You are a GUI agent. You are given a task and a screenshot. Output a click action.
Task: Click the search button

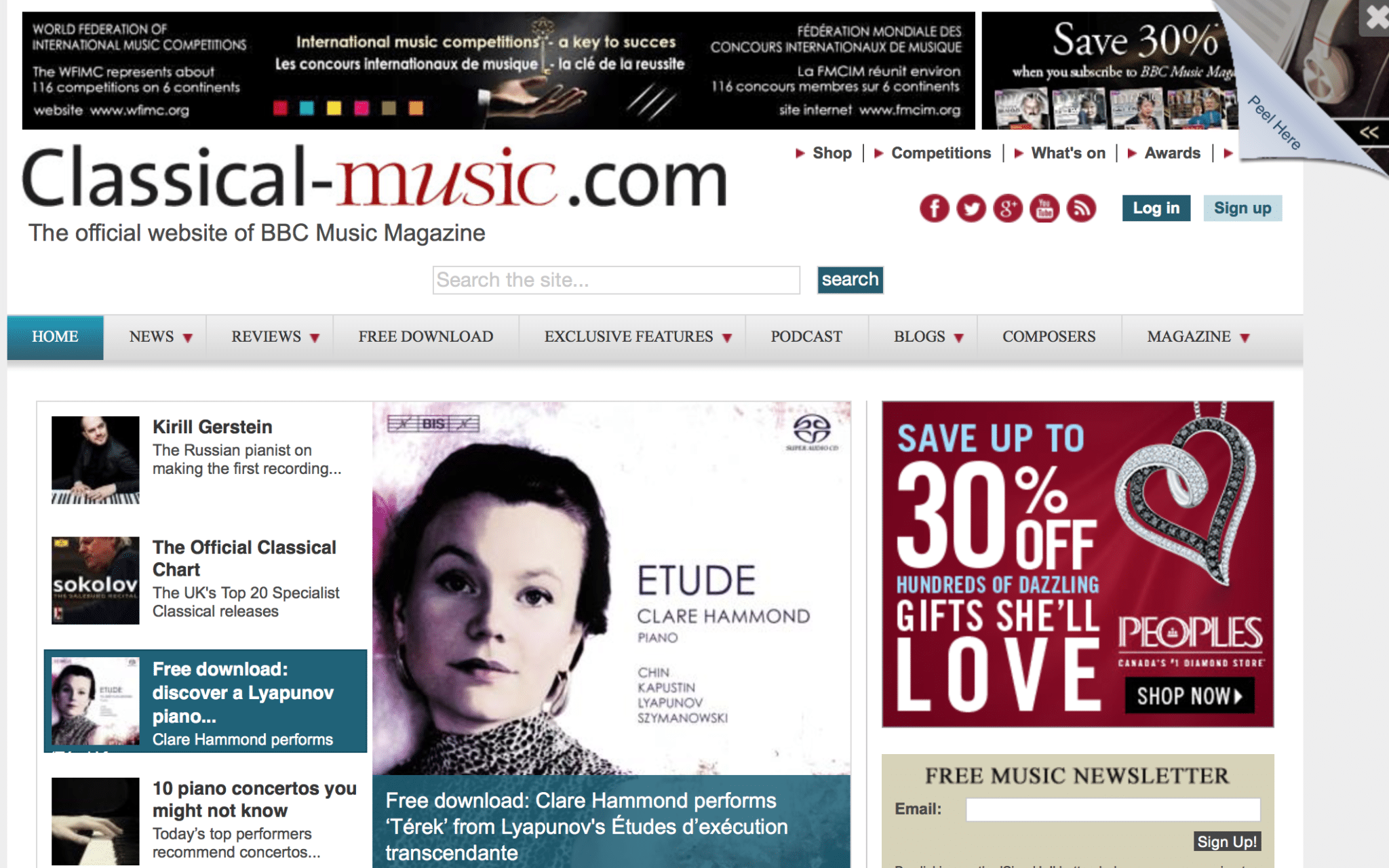[850, 279]
